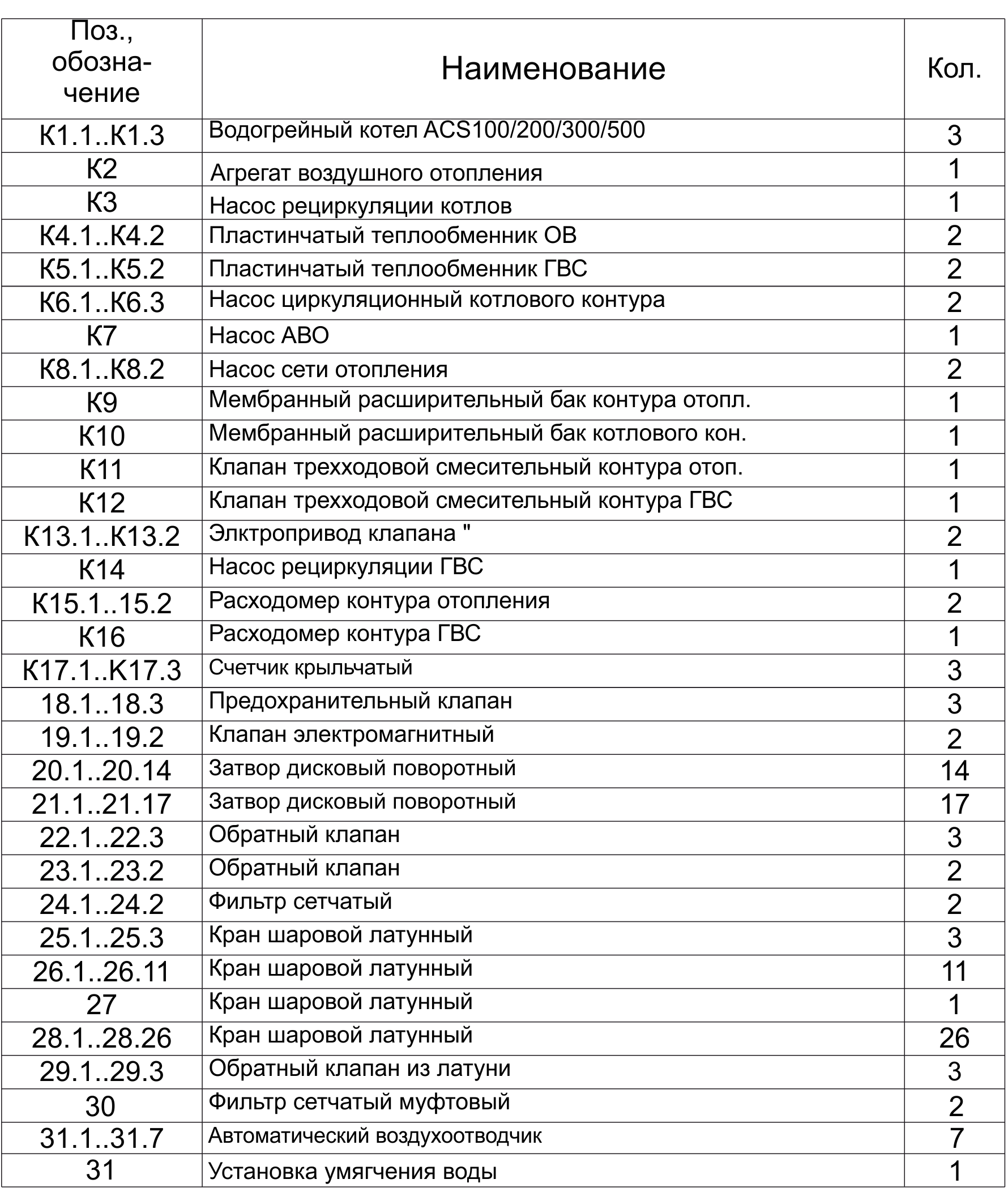Viewport: 1008px width, 1192px height.
Task: Select cell 'К13.1..К13.2'
Action: click(x=102, y=537)
